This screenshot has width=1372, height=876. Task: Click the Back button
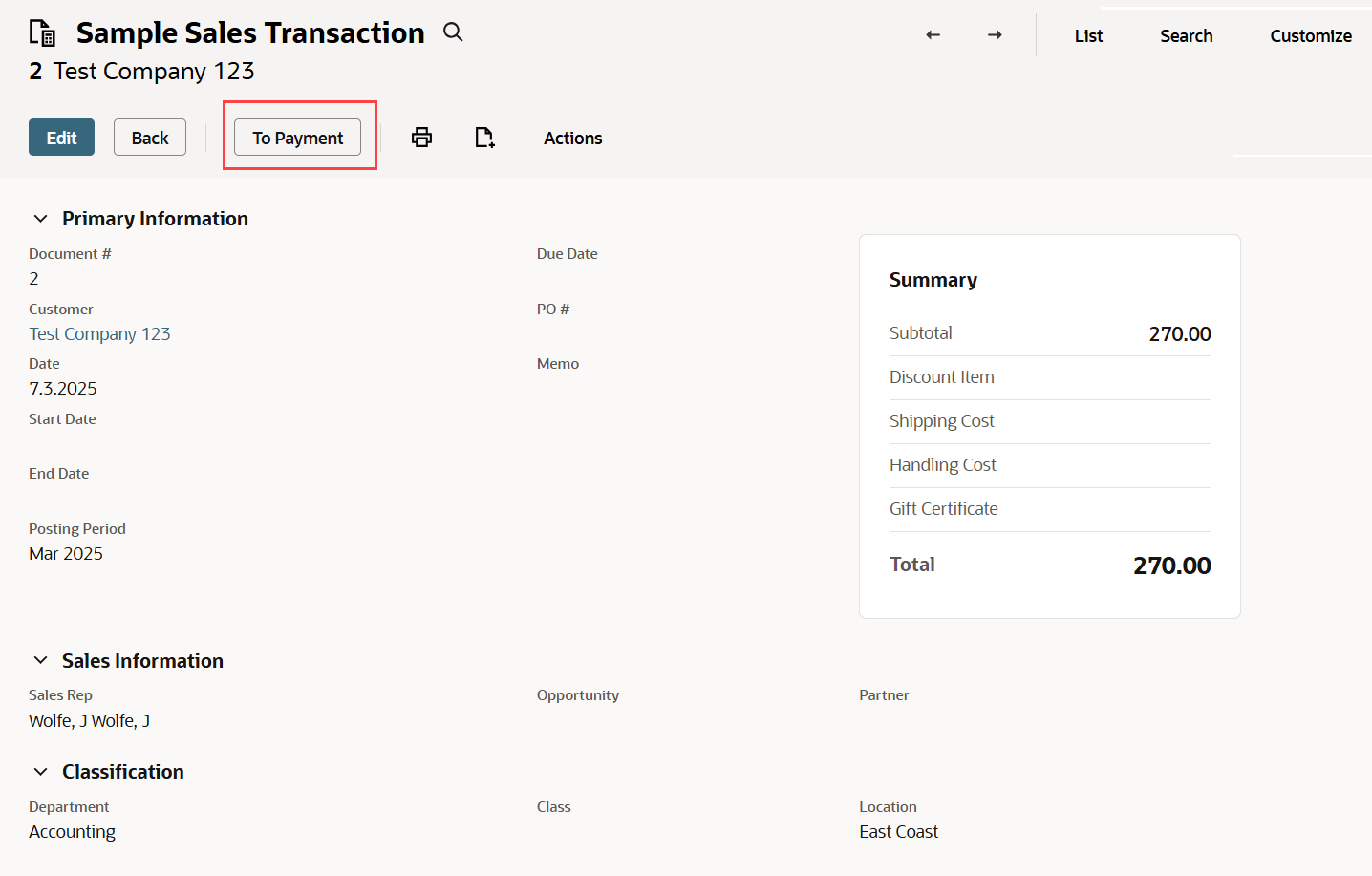pos(150,138)
